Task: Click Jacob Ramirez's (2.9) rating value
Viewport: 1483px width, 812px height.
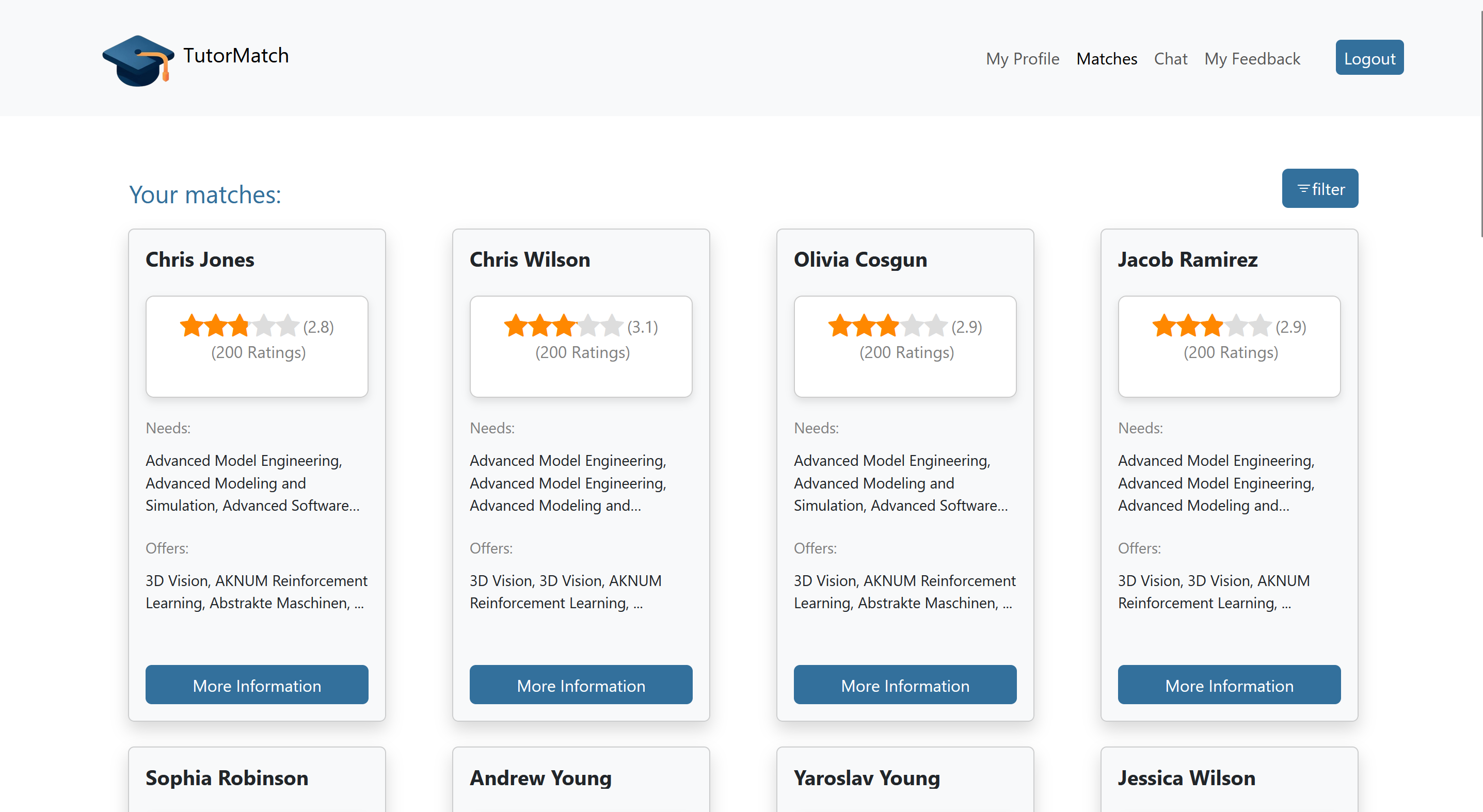Action: (1290, 327)
